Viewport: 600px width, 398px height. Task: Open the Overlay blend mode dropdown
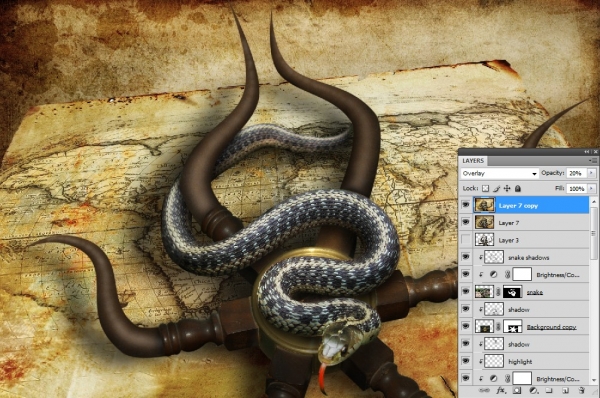(499, 173)
